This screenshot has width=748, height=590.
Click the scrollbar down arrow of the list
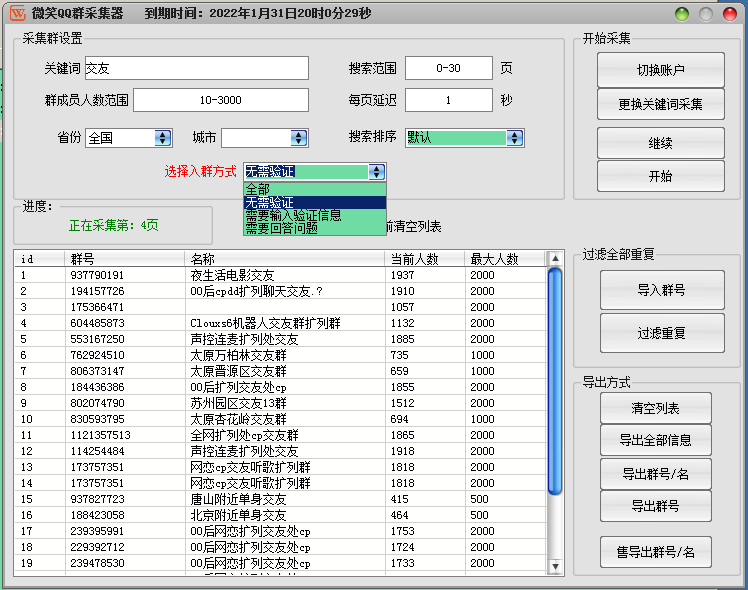point(555,567)
